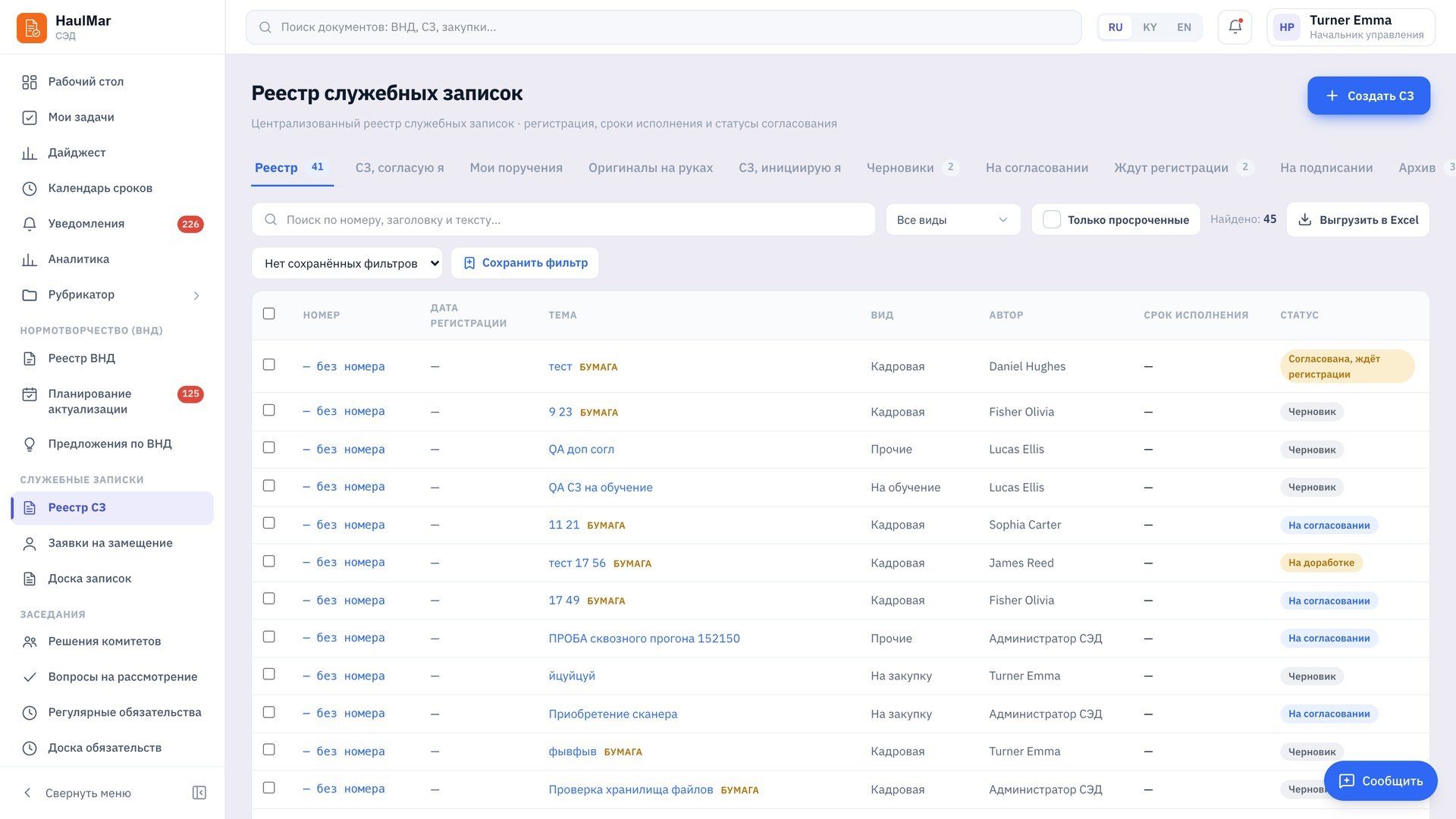Click the Календарь сроков clock icon

point(30,189)
